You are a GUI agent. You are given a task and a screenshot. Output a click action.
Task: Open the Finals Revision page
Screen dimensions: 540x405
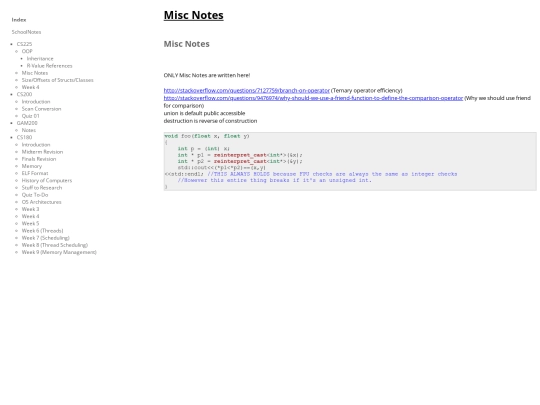(39, 159)
